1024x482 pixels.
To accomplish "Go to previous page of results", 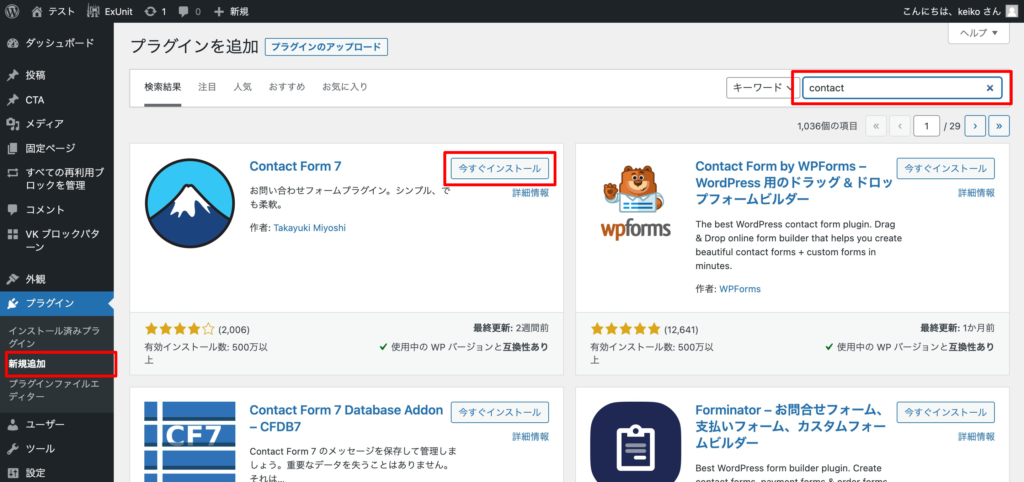I will 900,126.
